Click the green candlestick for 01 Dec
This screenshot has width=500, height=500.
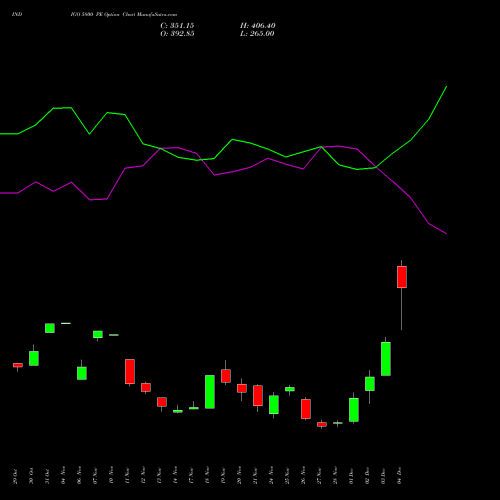coord(354,410)
